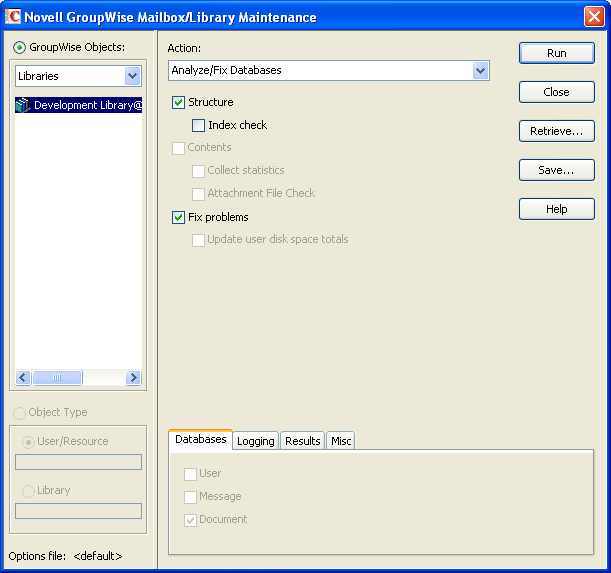Click the Retrieve... button

pos(556,131)
